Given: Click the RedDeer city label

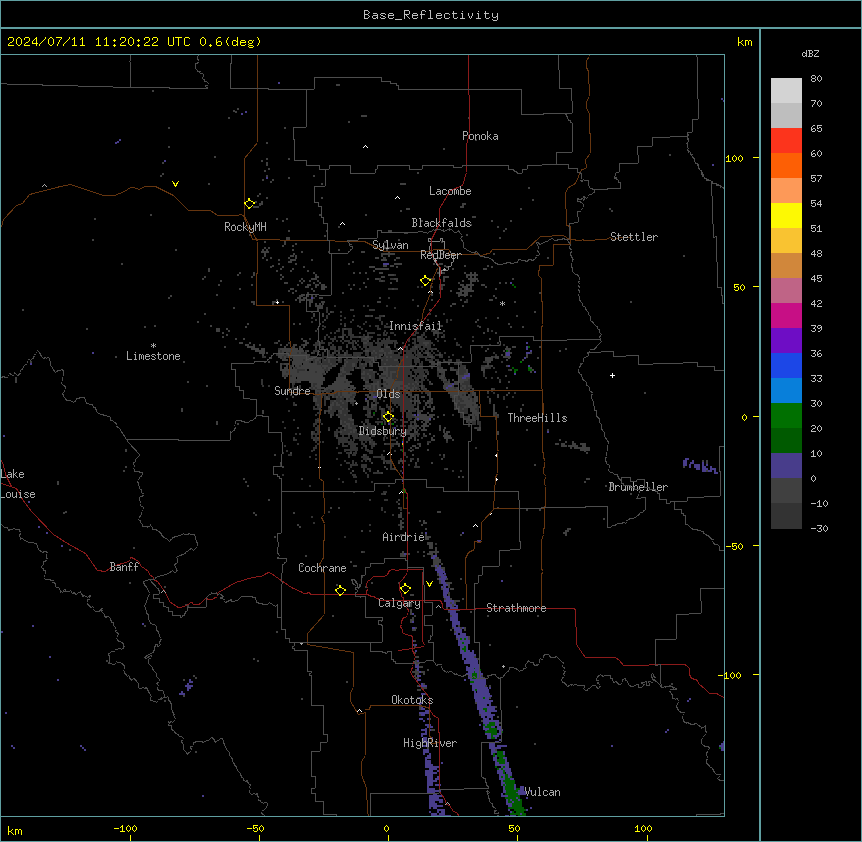Looking at the screenshot, I should point(440,255).
